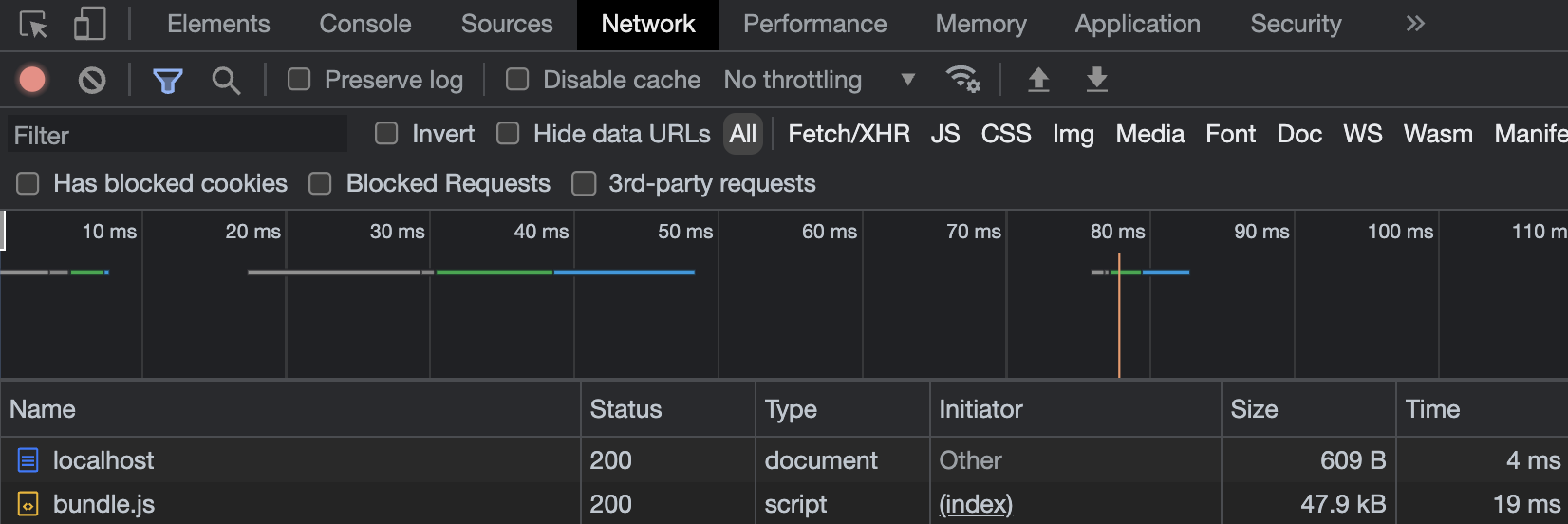The height and width of the screenshot is (524, 1568).
Task: Clear the network log
Action: (92, 80)
